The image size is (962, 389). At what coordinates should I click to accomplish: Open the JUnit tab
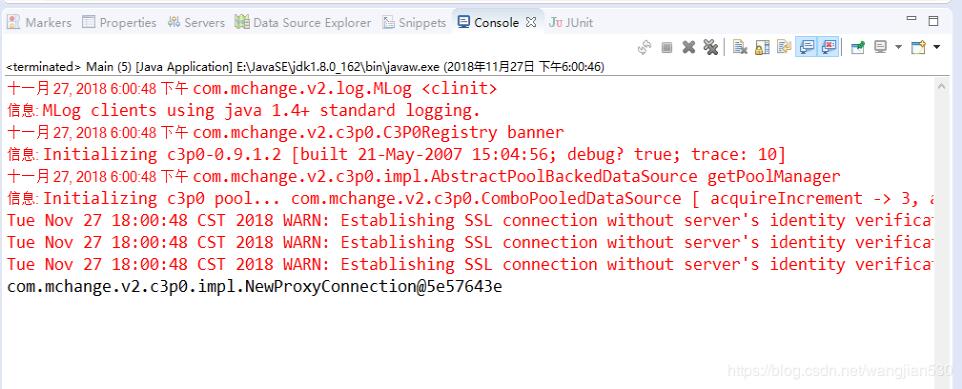click(x=571, y=23)
